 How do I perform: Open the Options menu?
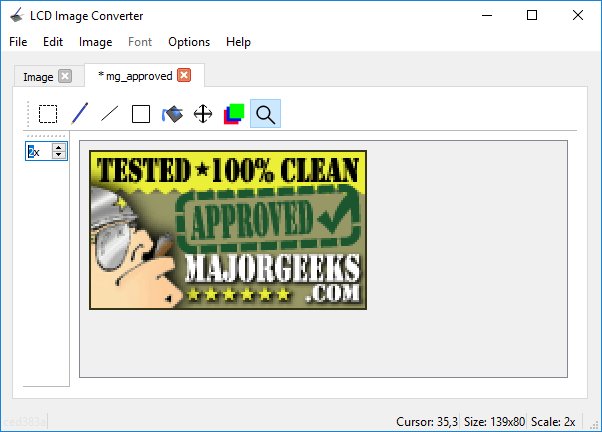tap(189, 42)
